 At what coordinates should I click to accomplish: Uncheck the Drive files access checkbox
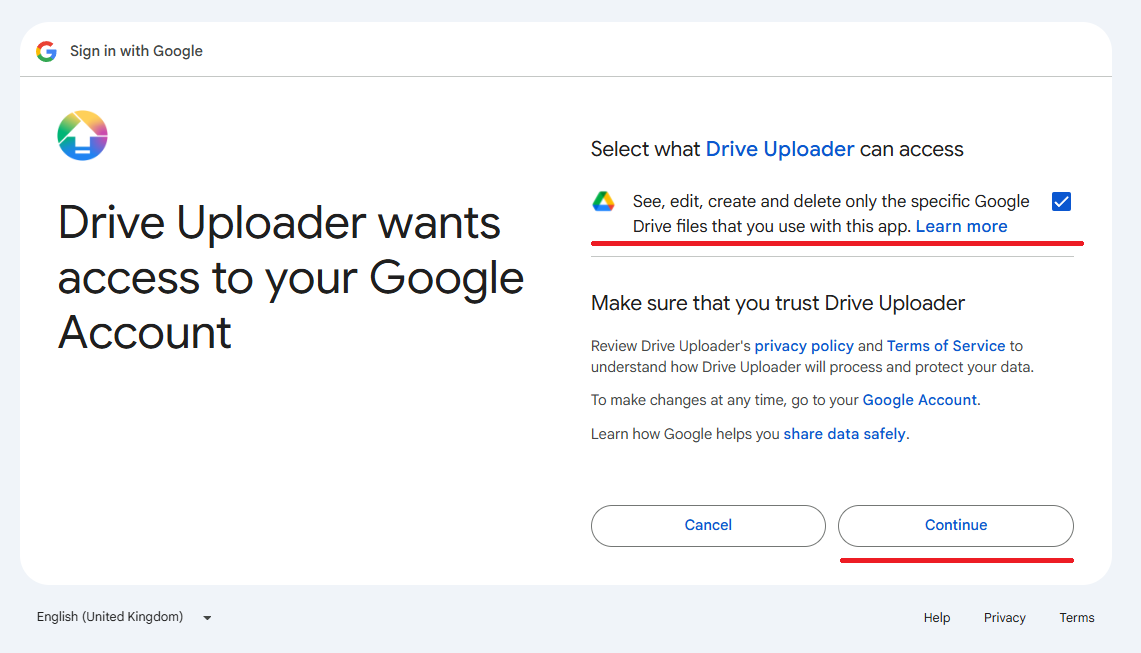pyautogui.click(x=1061, y=202)
